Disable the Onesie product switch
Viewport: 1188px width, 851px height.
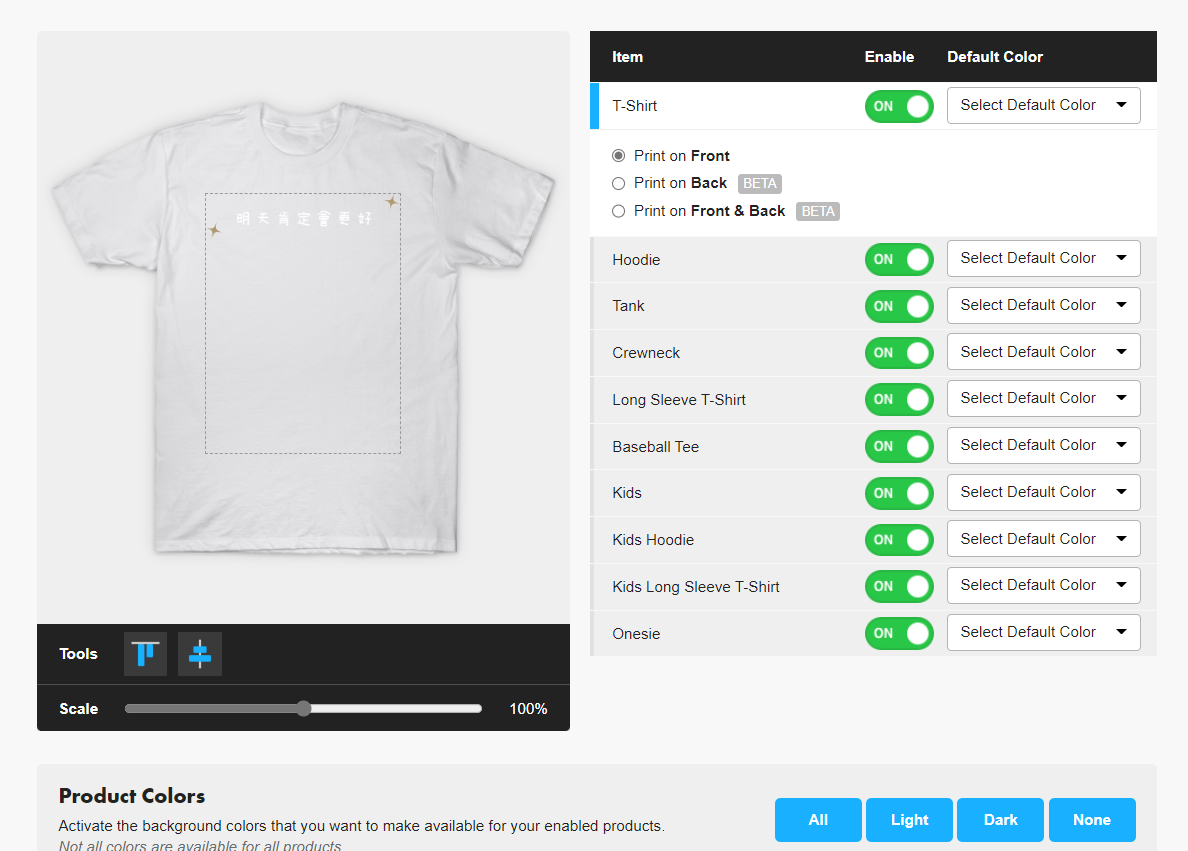899,634
